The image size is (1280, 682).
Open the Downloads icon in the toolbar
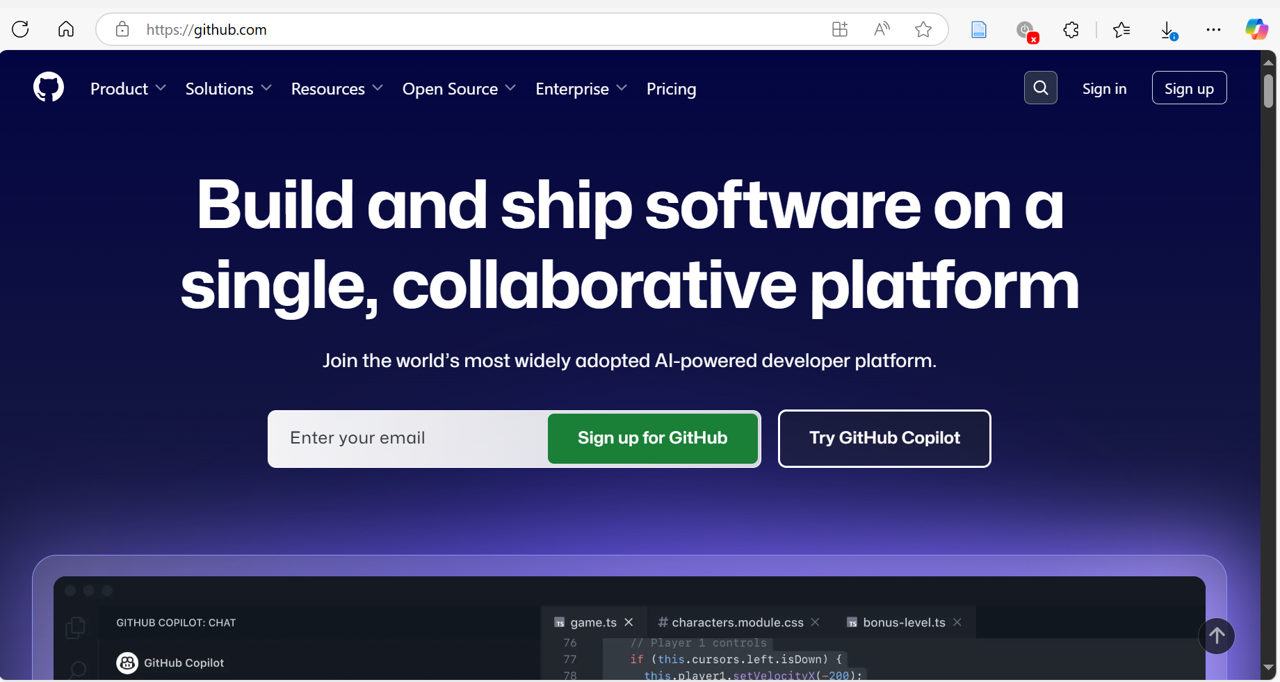point(1168,30)
